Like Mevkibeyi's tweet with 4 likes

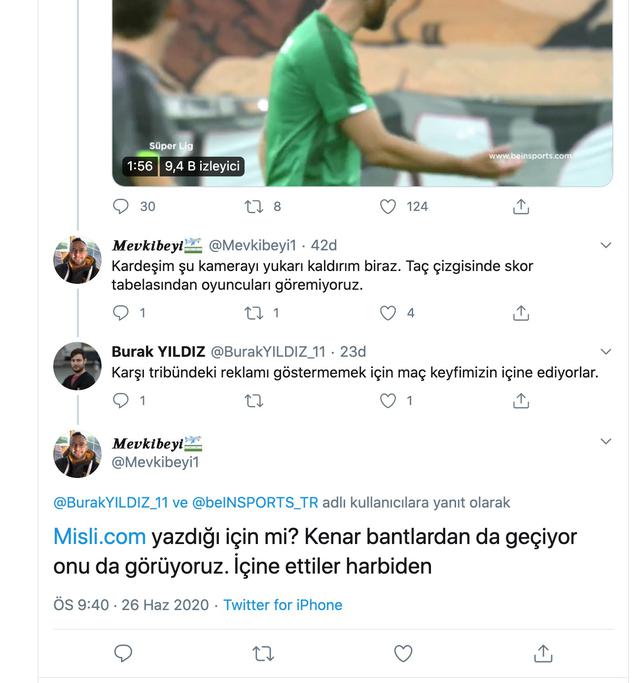click(x=388, y=313)
